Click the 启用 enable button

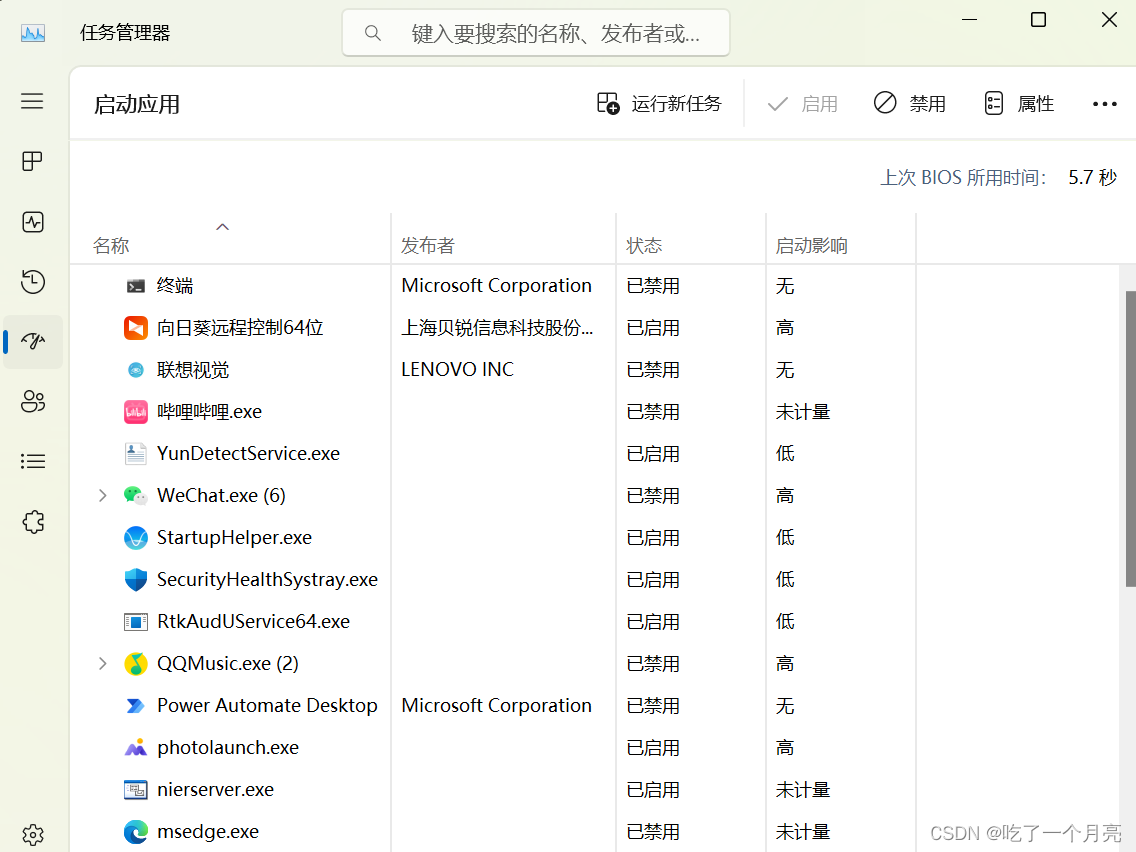coord(803,104)
